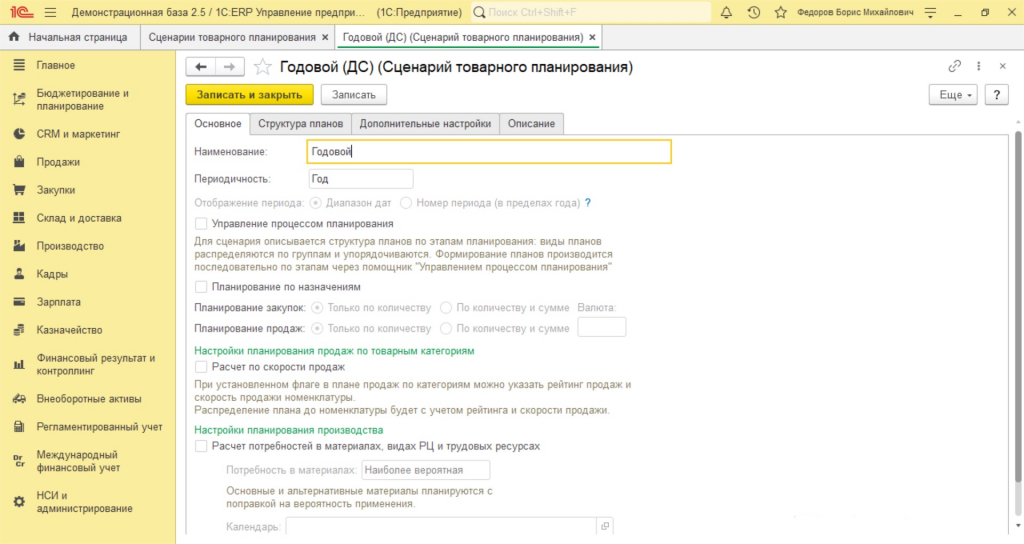Go back with the left arrow button
Screen dimensions: 1024x544
pos(201,67)
